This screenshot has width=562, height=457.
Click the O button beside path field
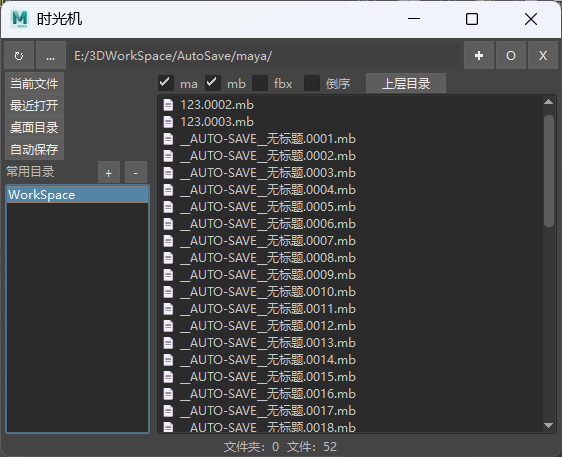click(511, 56)
